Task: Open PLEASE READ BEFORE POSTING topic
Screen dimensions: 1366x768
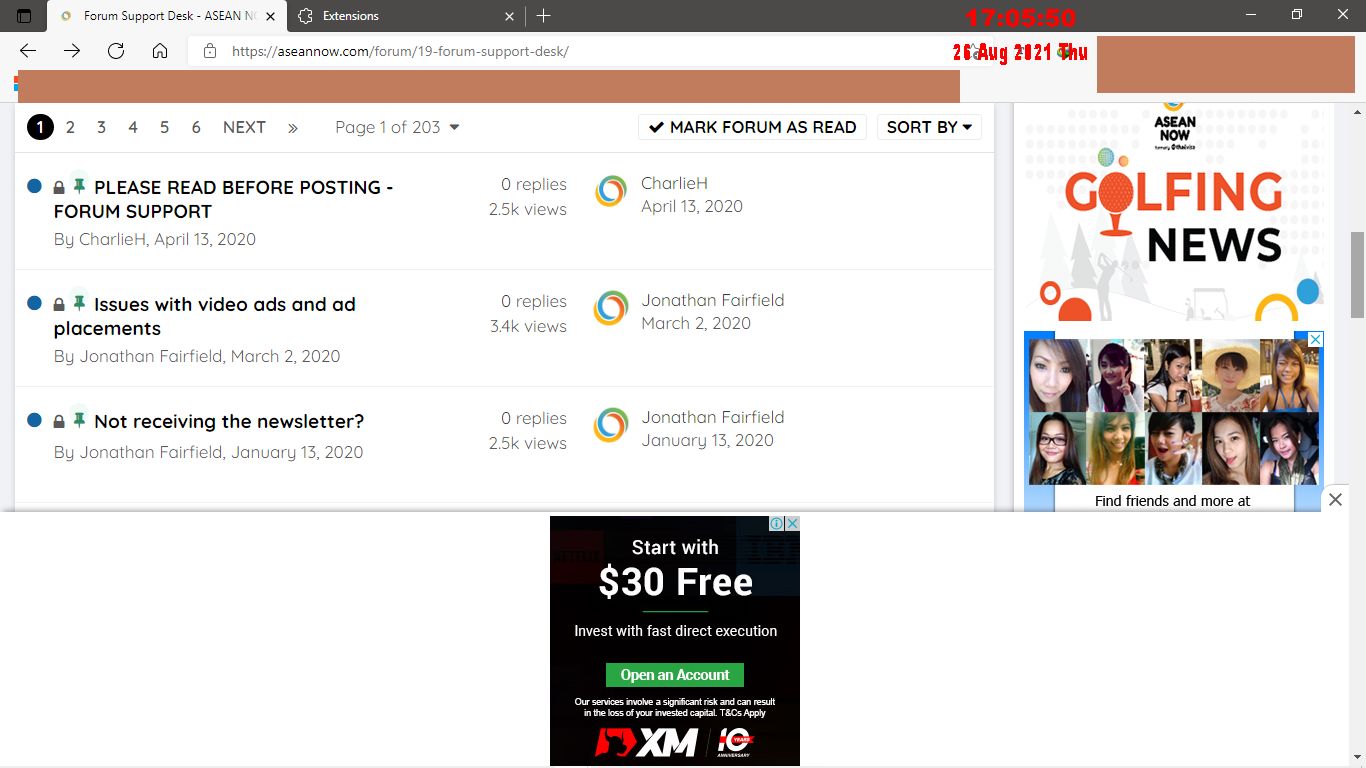Action: [223, 199]
